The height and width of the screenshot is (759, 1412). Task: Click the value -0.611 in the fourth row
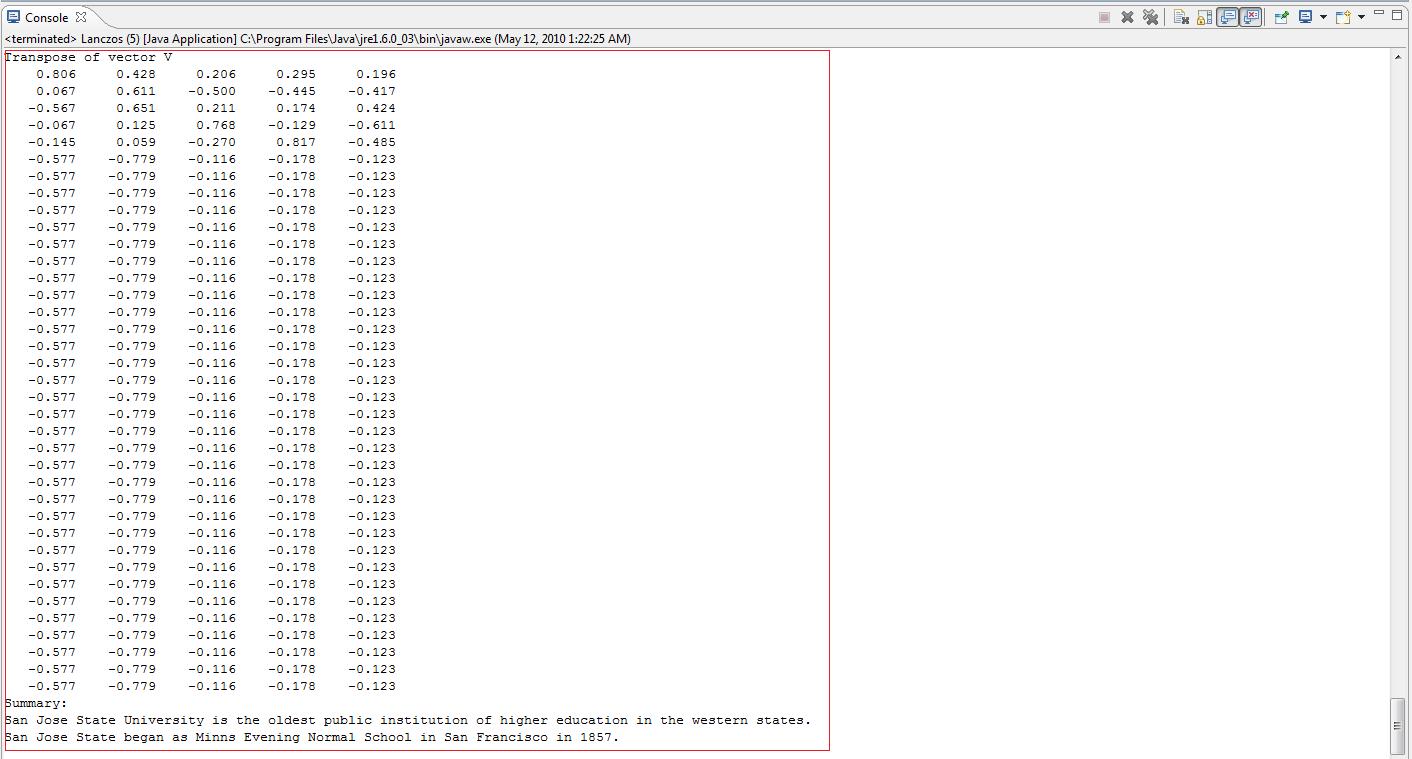coord(372,125)
